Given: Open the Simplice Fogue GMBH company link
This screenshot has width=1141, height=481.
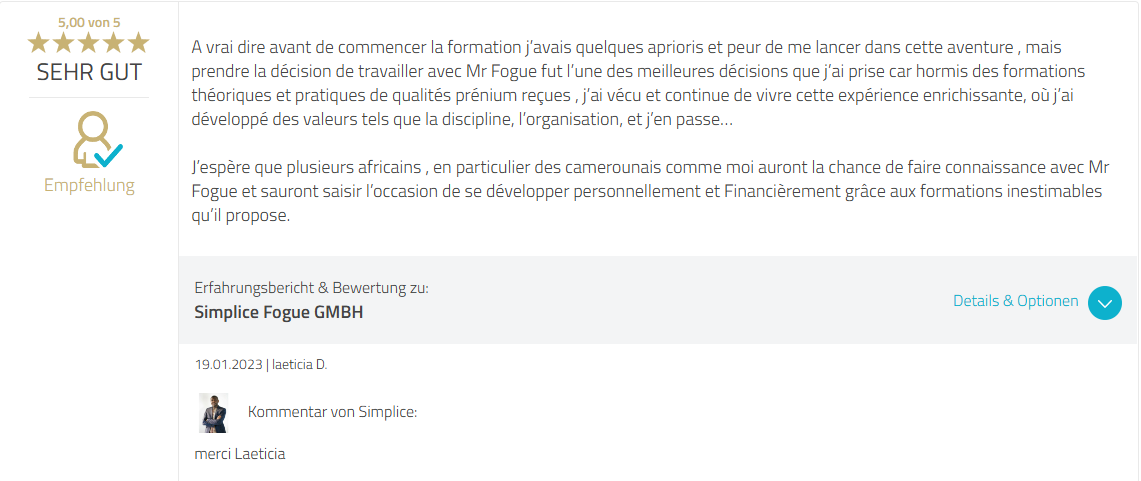Looking at the screenshot, I should (278, 312).
